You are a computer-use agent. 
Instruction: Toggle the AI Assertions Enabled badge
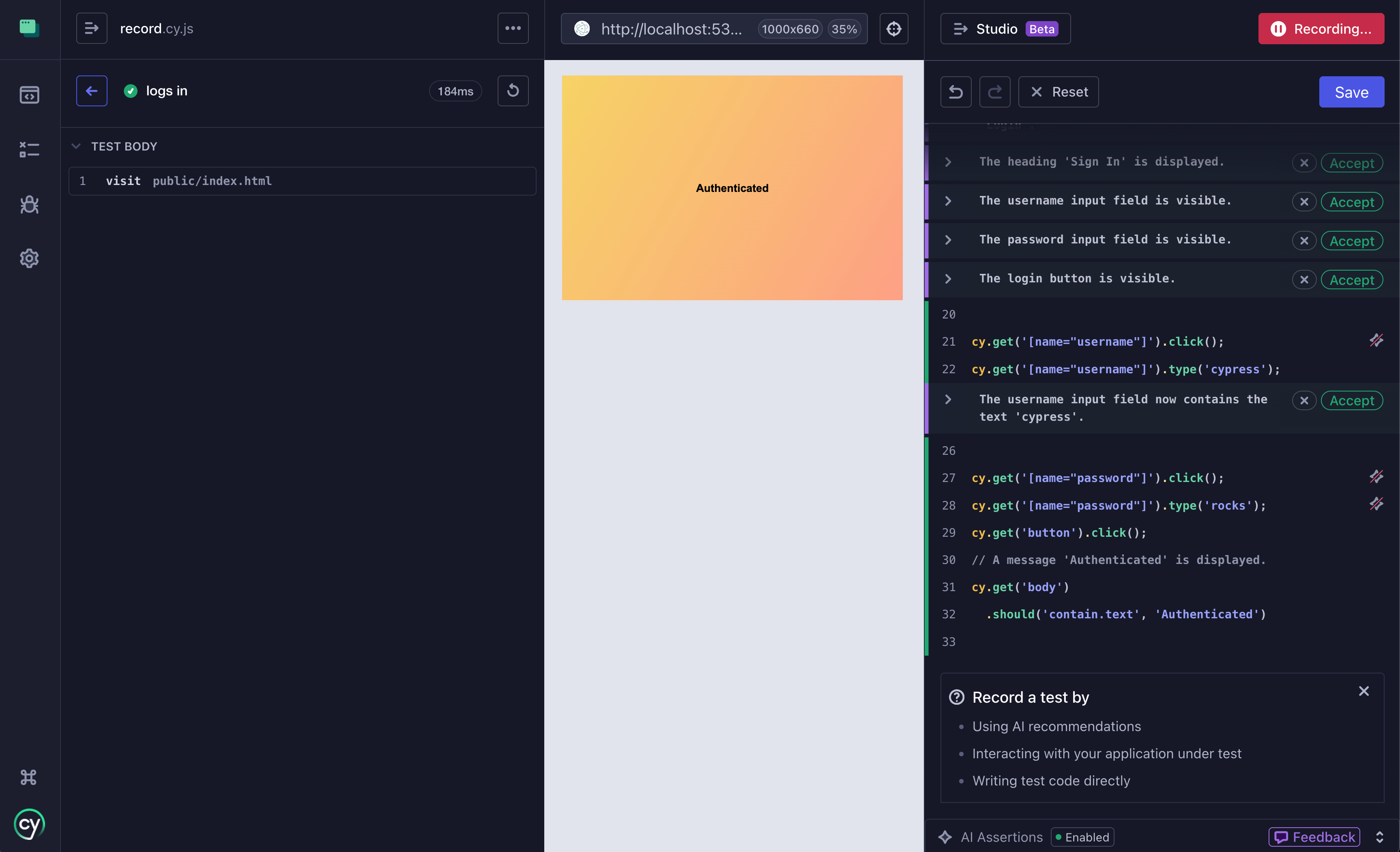point(1082,837)
